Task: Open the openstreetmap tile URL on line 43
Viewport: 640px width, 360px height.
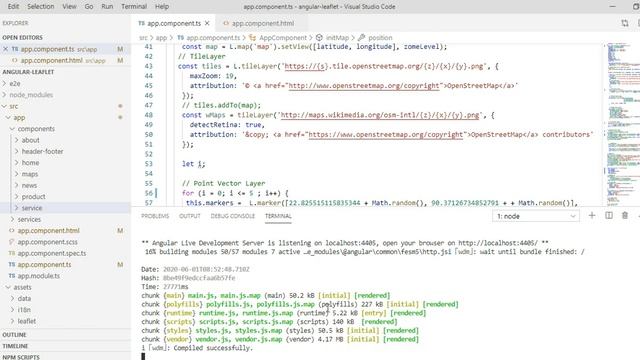Action: pyautogui.click(x=383, y=66)
